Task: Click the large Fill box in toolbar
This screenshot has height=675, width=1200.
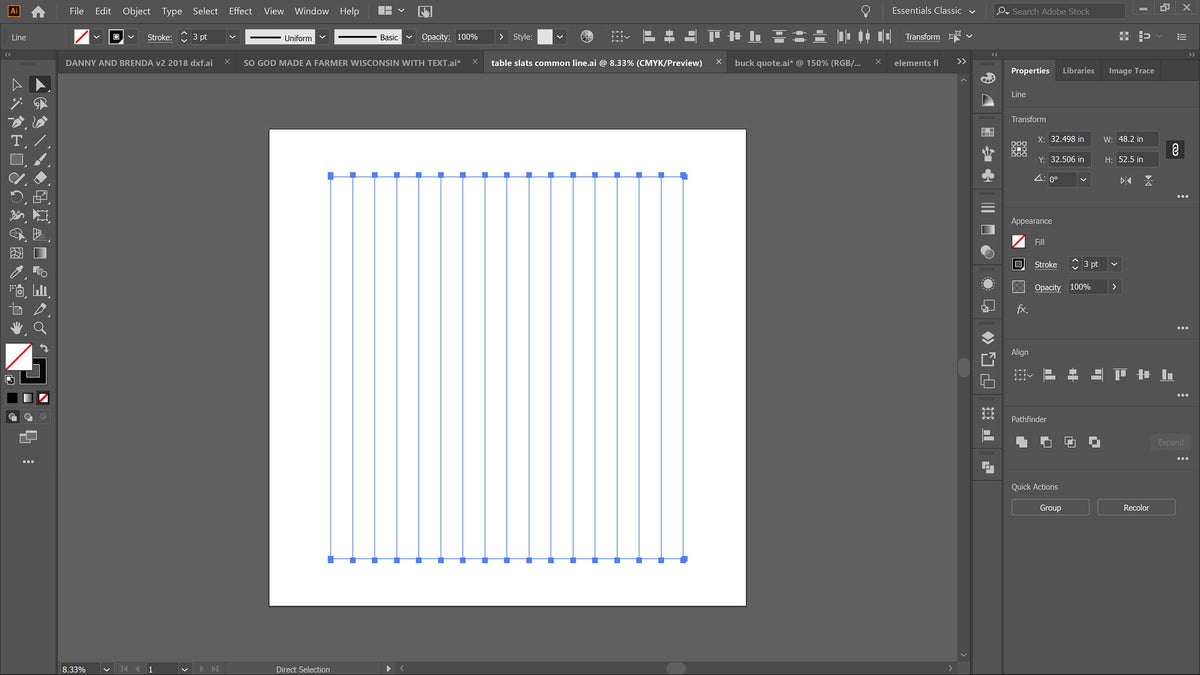Action: click(18, 357)
